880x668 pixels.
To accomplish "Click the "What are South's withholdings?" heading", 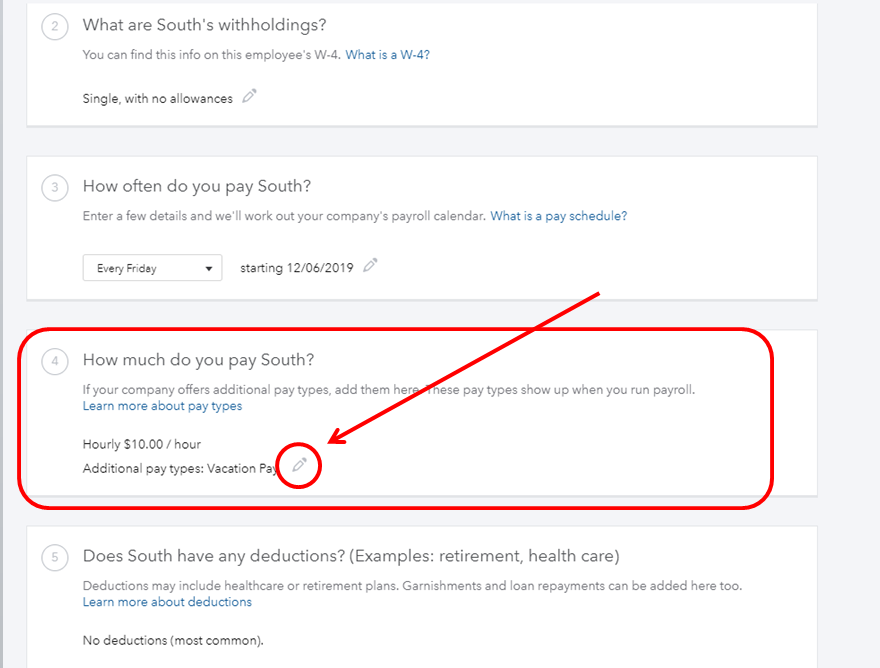I will point(204,25).
